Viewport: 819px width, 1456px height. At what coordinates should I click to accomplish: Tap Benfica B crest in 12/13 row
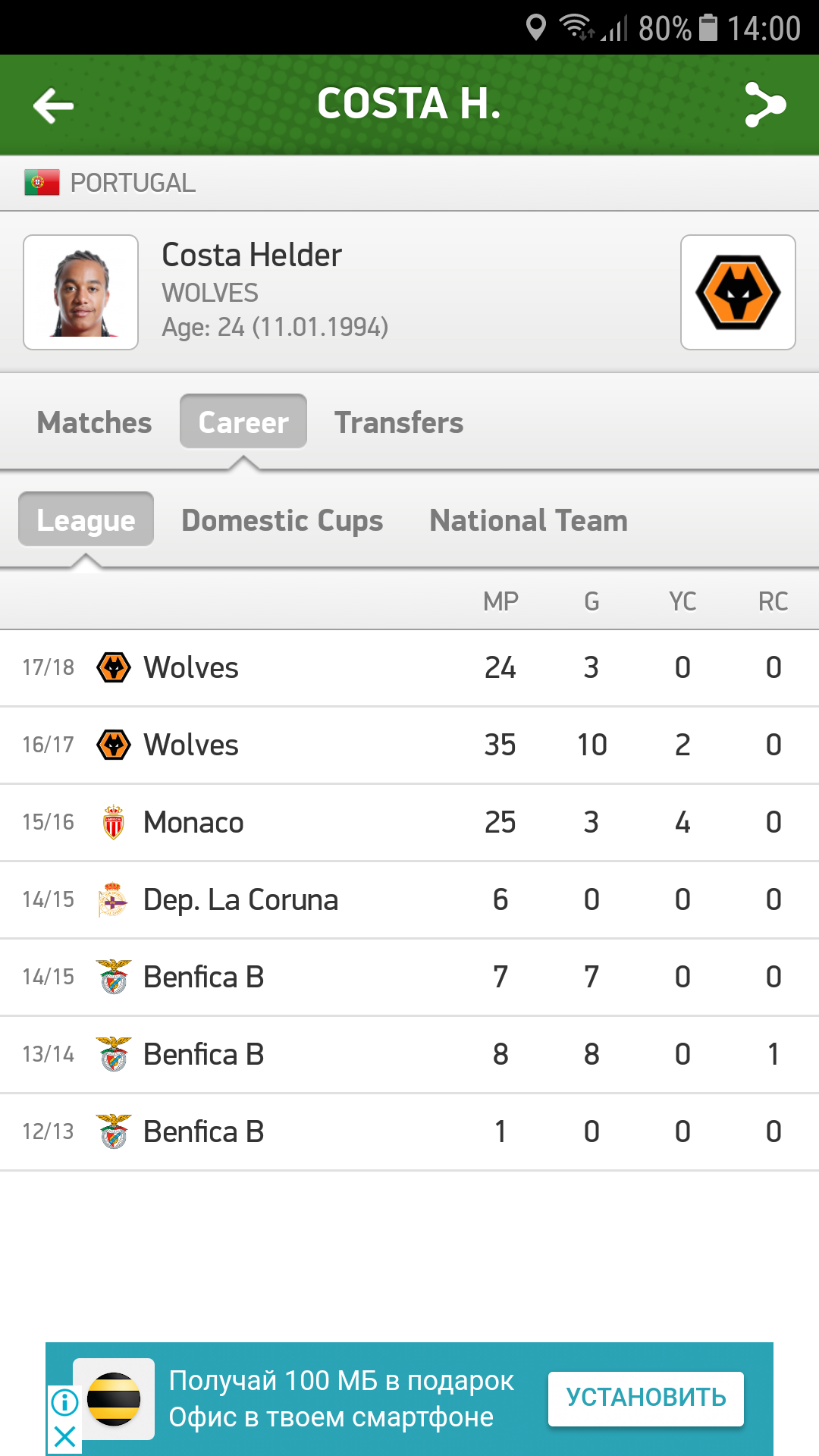(114, 1131)
